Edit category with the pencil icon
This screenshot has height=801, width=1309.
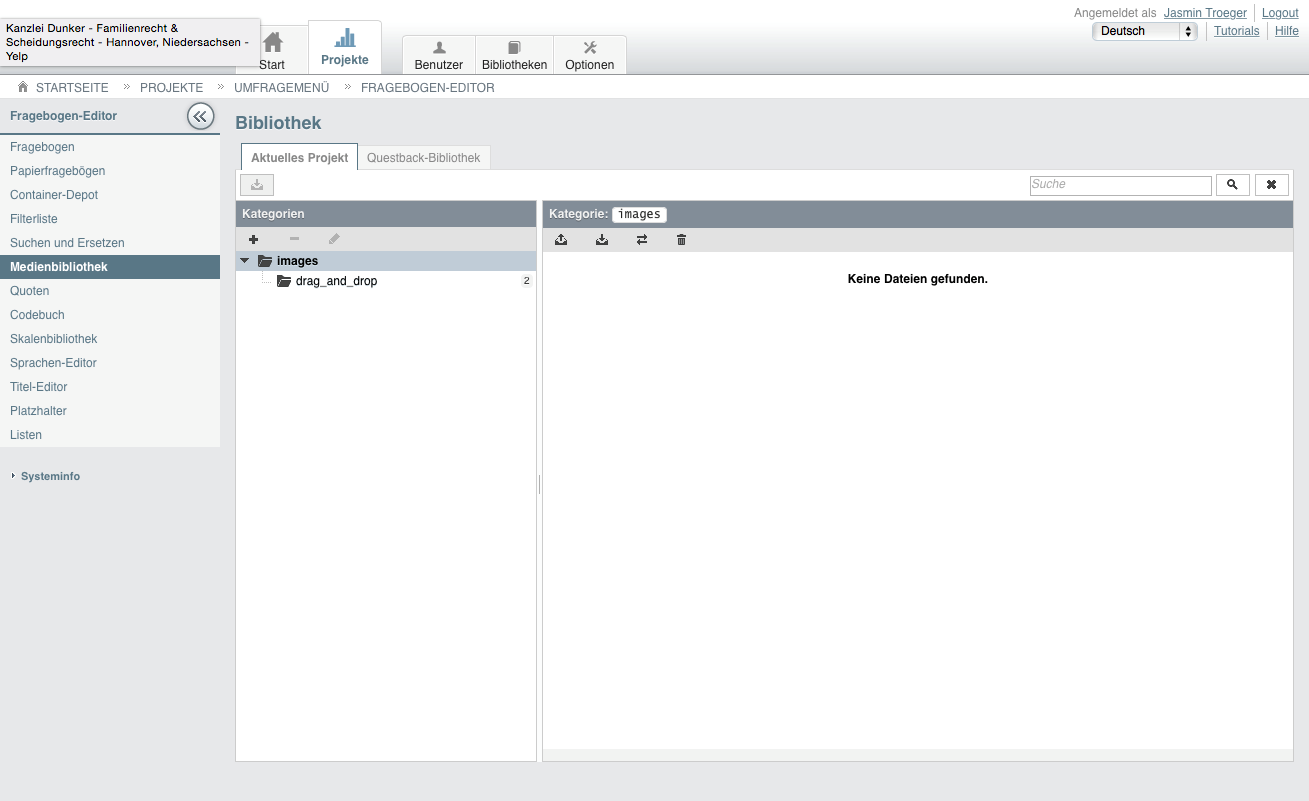click(334, 239)
